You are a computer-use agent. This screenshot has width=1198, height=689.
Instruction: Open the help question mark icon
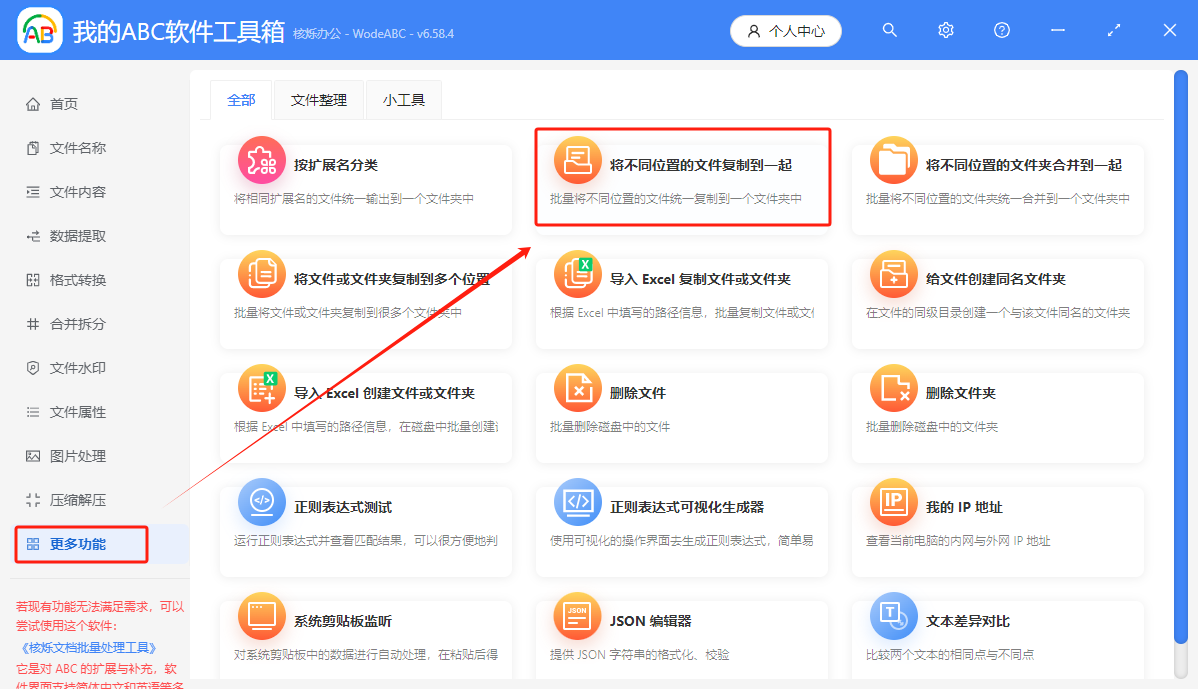click(1001, 30)
